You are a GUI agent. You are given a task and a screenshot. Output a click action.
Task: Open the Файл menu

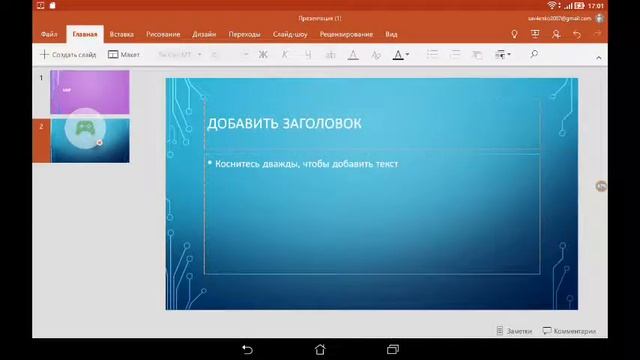[x=49, y=34]
